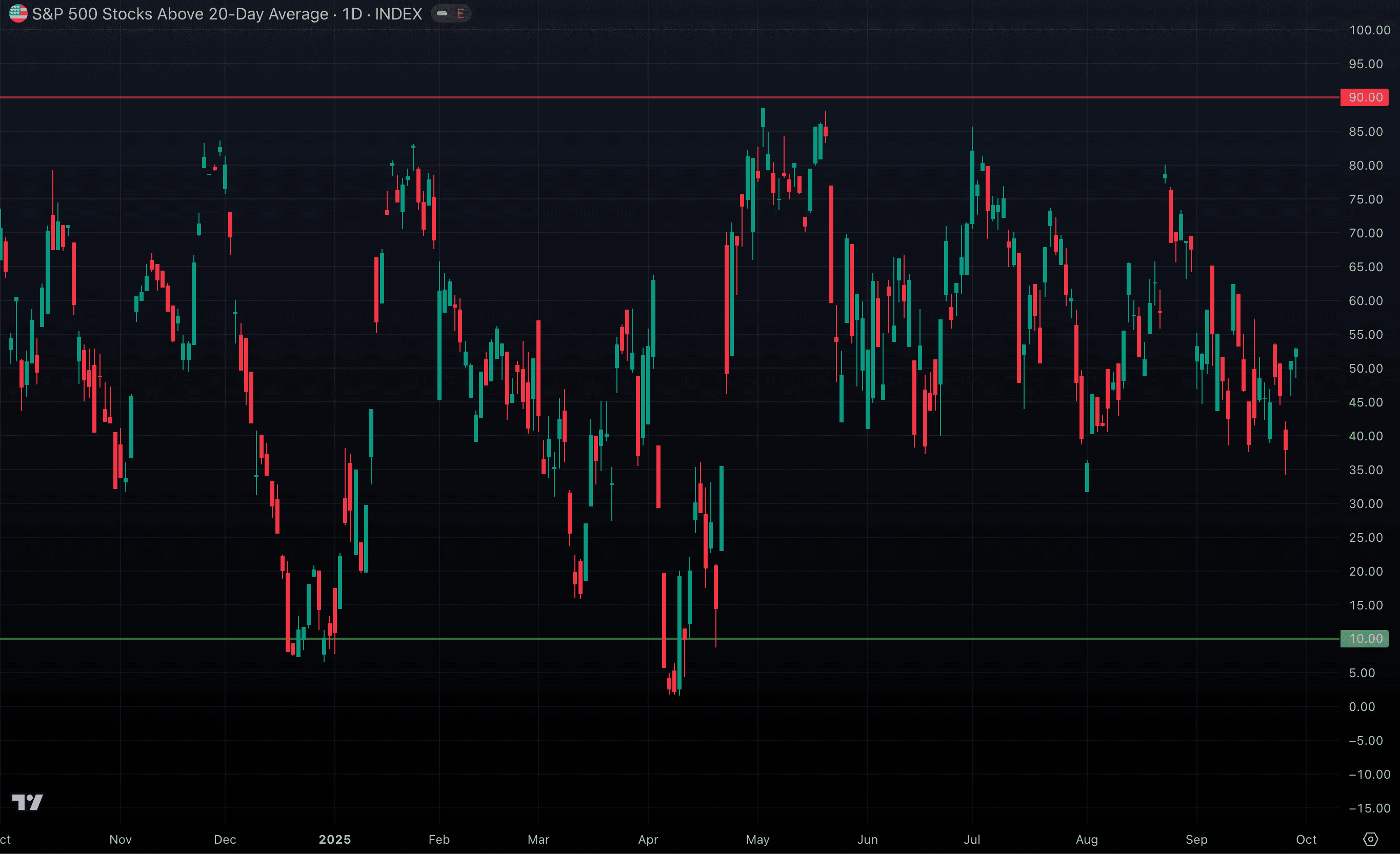This screenshot has width=1400, height=854.
Task: Click the S&P 500 Stocks Above 20-Day Average title
Action: click(179, 14)
